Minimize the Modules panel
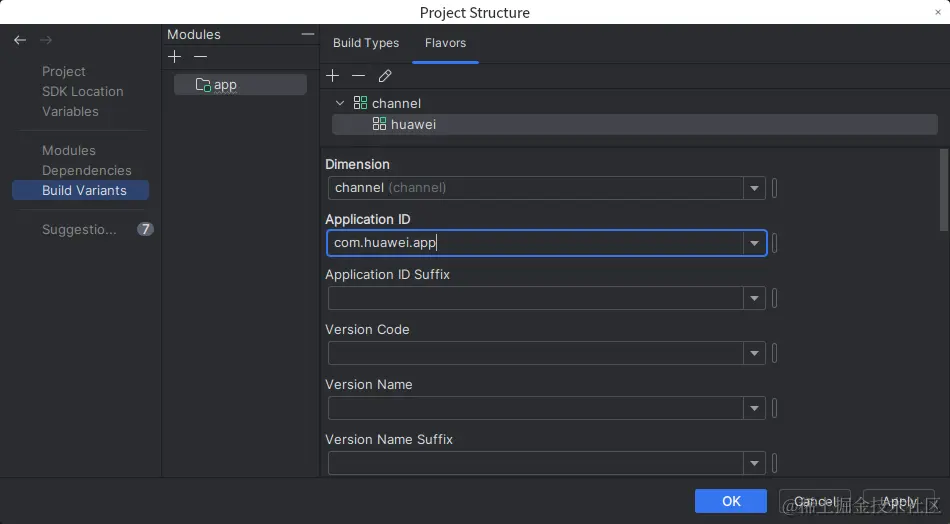The image size is (950, 524). pyautogui.click(x=307, y=34)
